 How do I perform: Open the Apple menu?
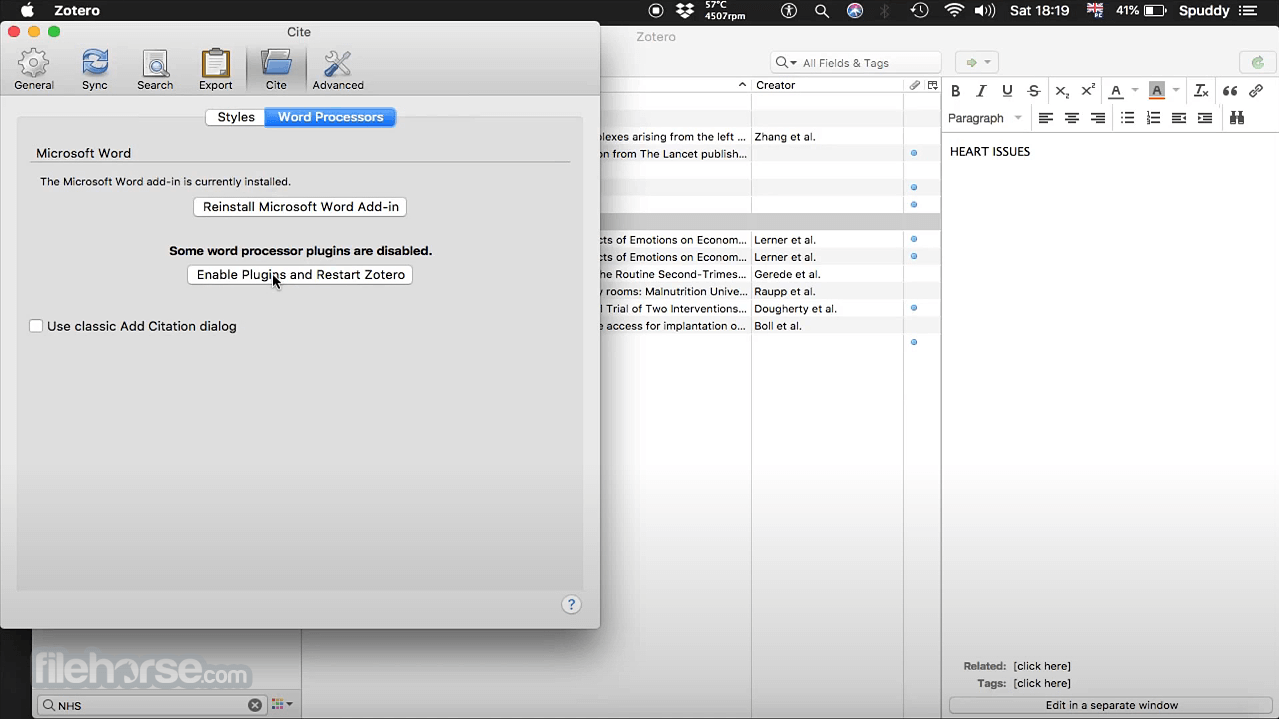pos(27,11)
